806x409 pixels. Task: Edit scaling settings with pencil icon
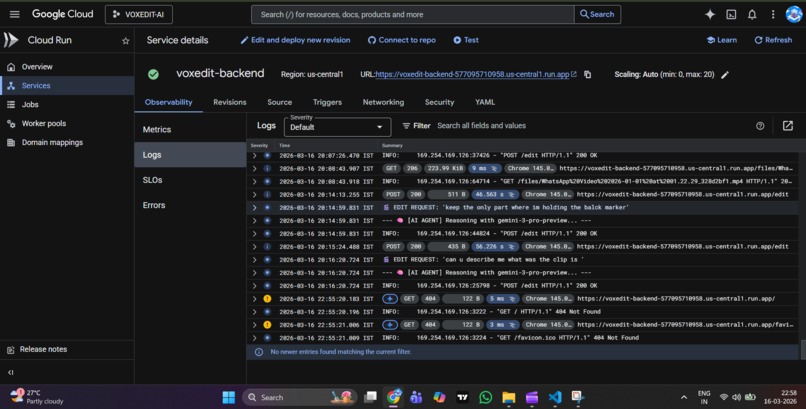tap(725, 75)
